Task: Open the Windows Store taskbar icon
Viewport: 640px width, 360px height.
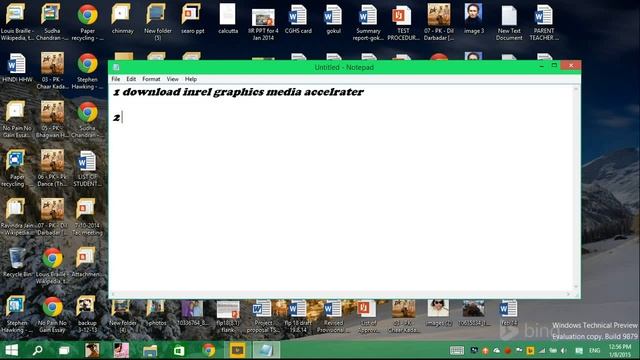Action: point(179,350)
